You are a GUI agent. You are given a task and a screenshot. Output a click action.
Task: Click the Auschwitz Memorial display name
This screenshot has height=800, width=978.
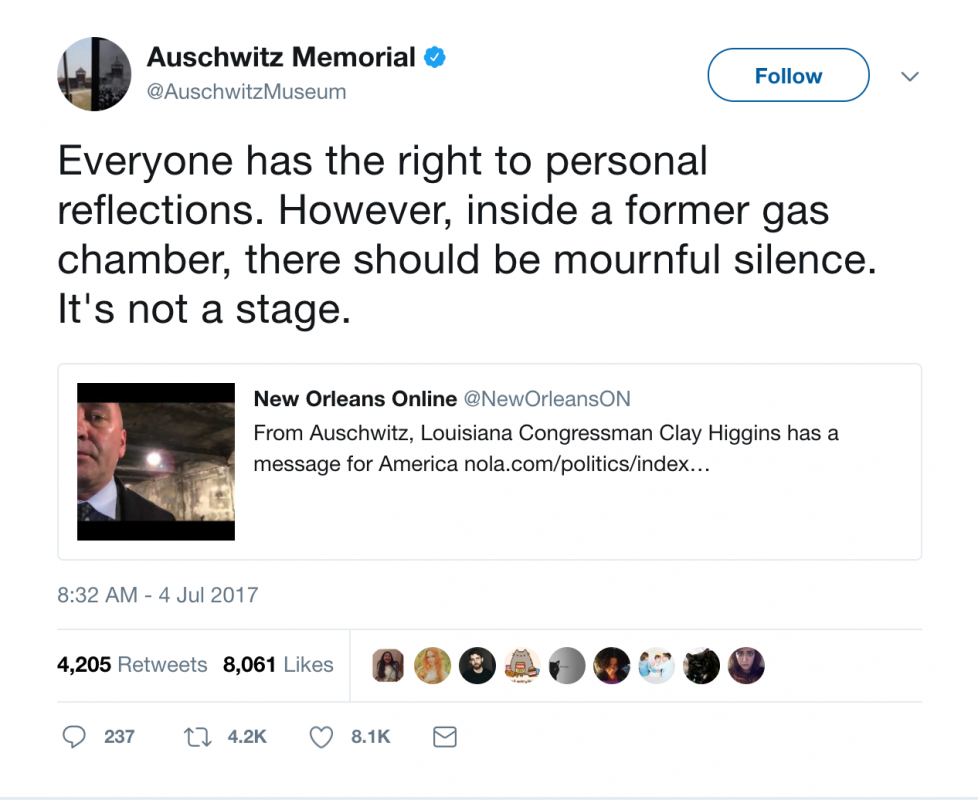pyautogui.click(x=281, y=57)
